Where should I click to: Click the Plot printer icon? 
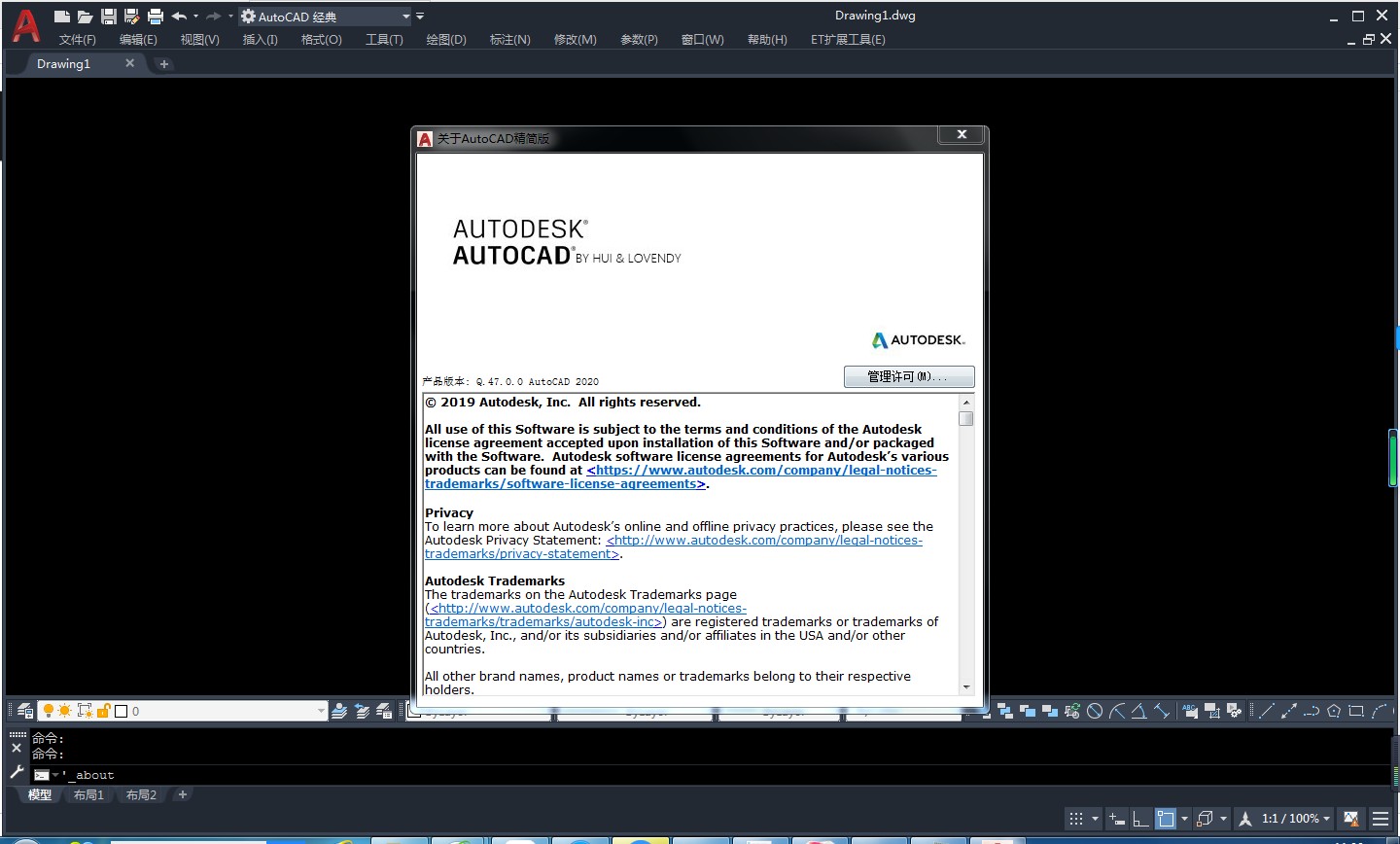[156, 17]
